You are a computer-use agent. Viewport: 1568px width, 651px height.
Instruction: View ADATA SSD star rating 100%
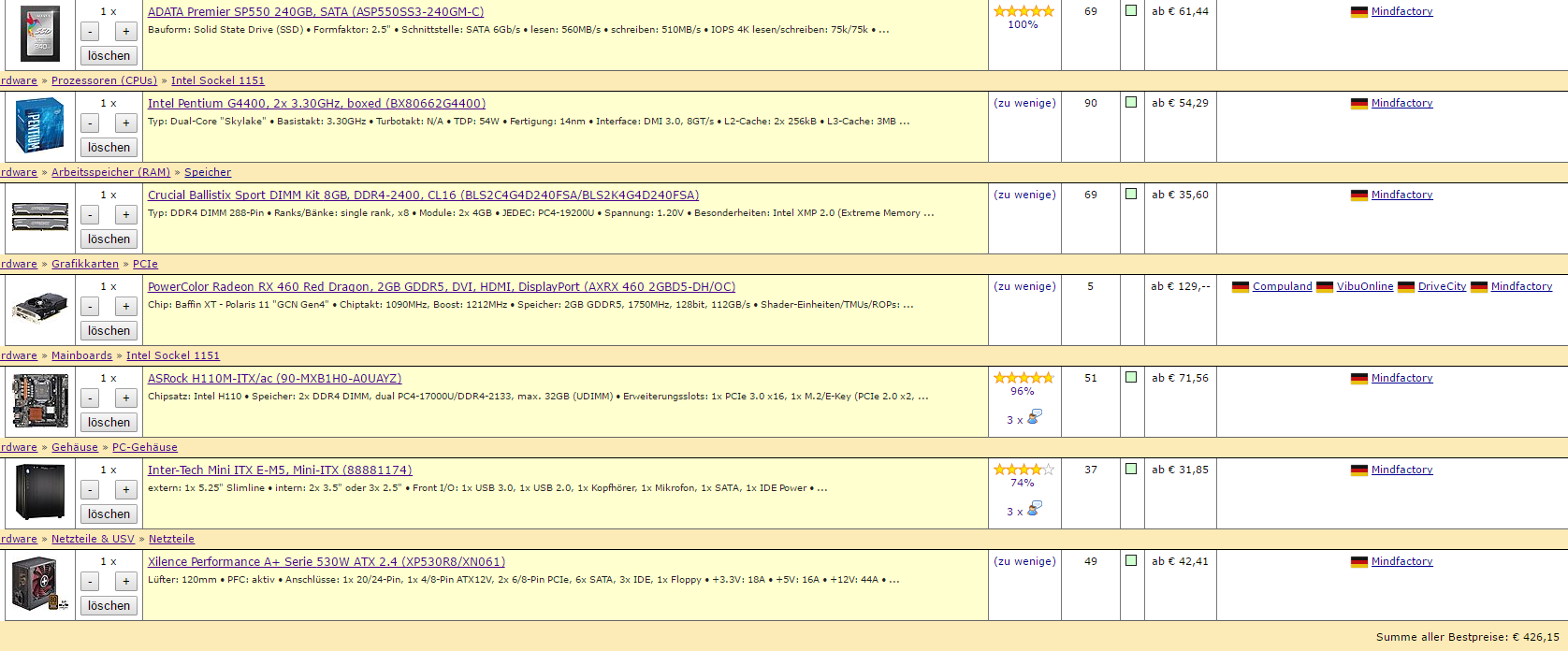pyautogui.click(x=1024, y=11)
